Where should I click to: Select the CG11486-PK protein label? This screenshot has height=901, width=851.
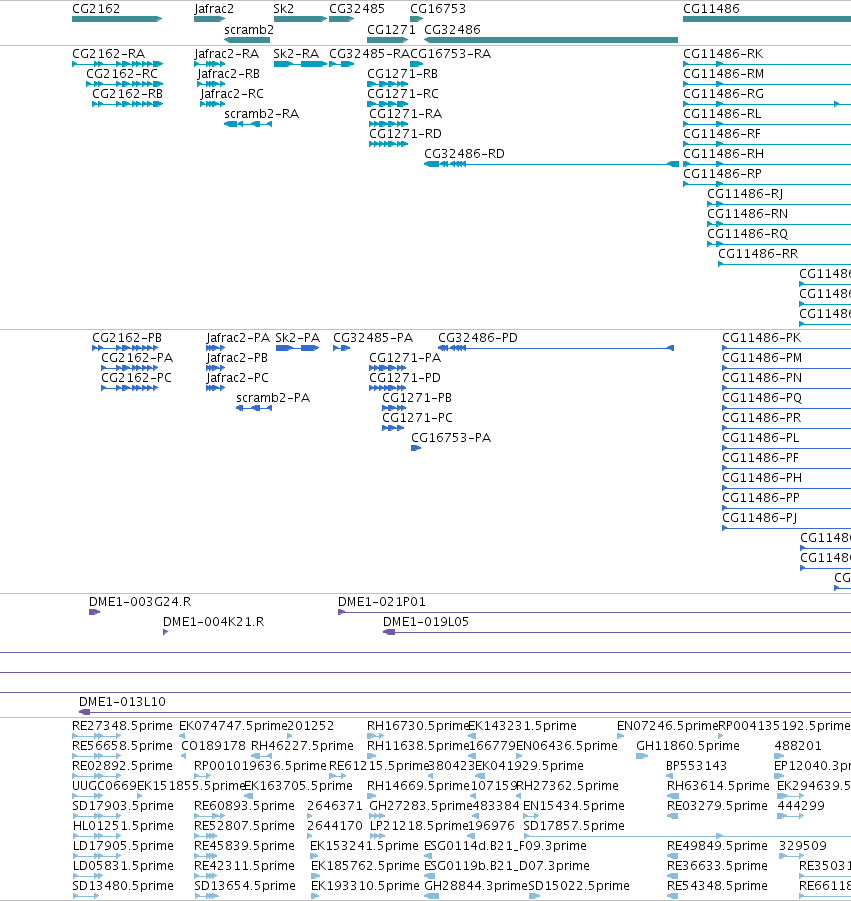point(761,337)
